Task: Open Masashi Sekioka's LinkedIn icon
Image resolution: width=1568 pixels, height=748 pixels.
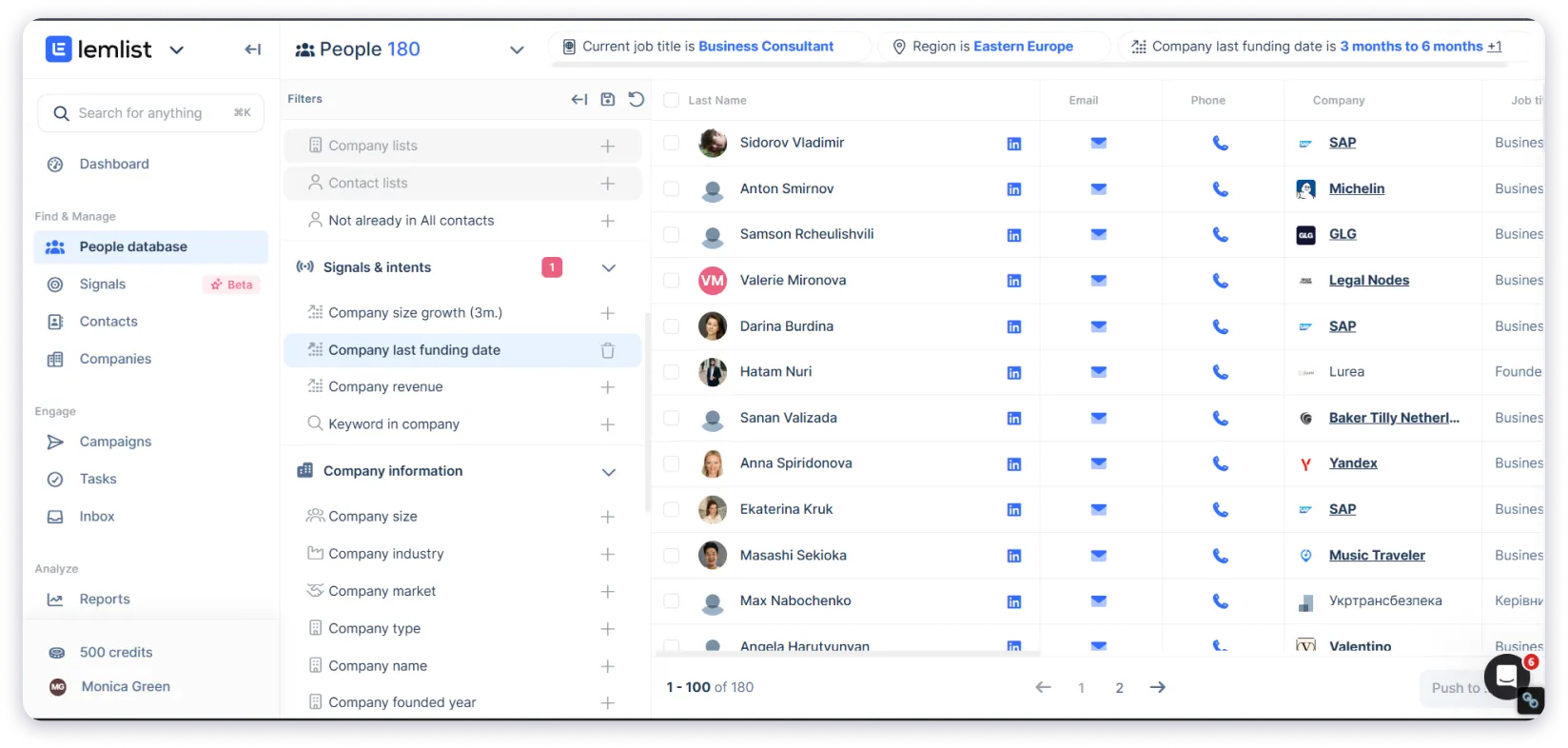Action: [x=1014, y=556]
